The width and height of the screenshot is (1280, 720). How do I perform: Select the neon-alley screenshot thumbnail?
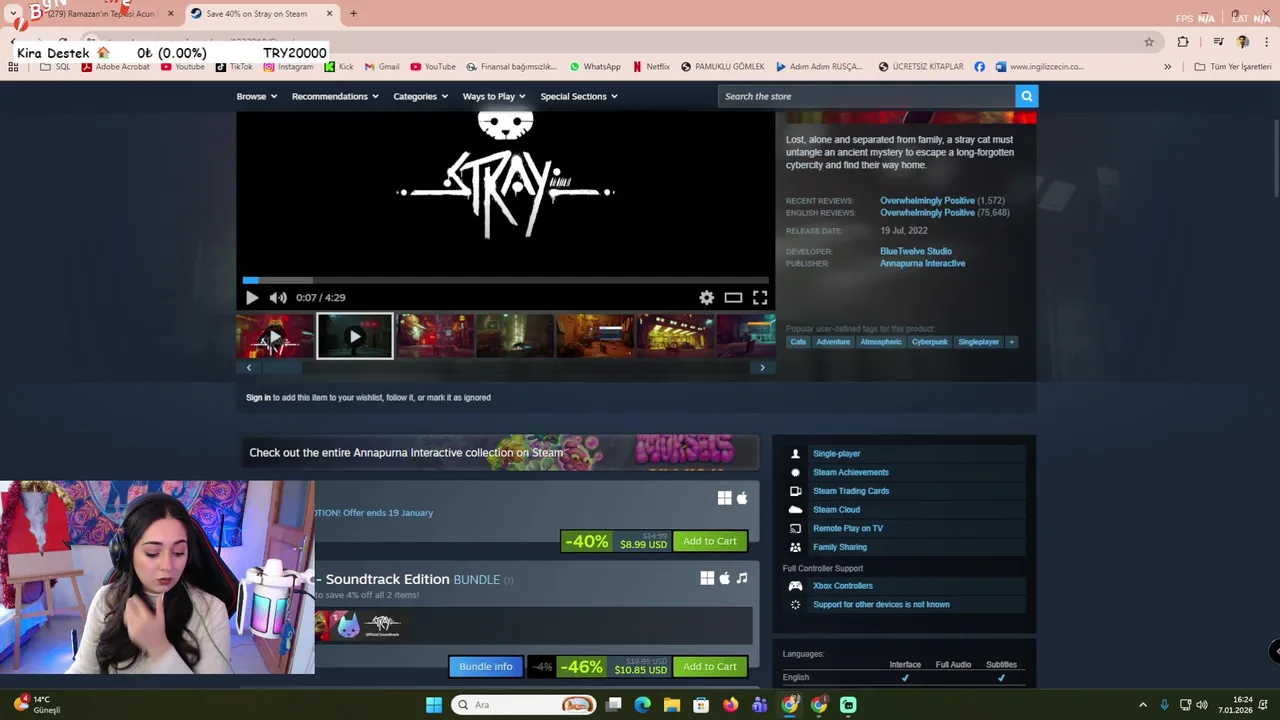pos(435,336)
